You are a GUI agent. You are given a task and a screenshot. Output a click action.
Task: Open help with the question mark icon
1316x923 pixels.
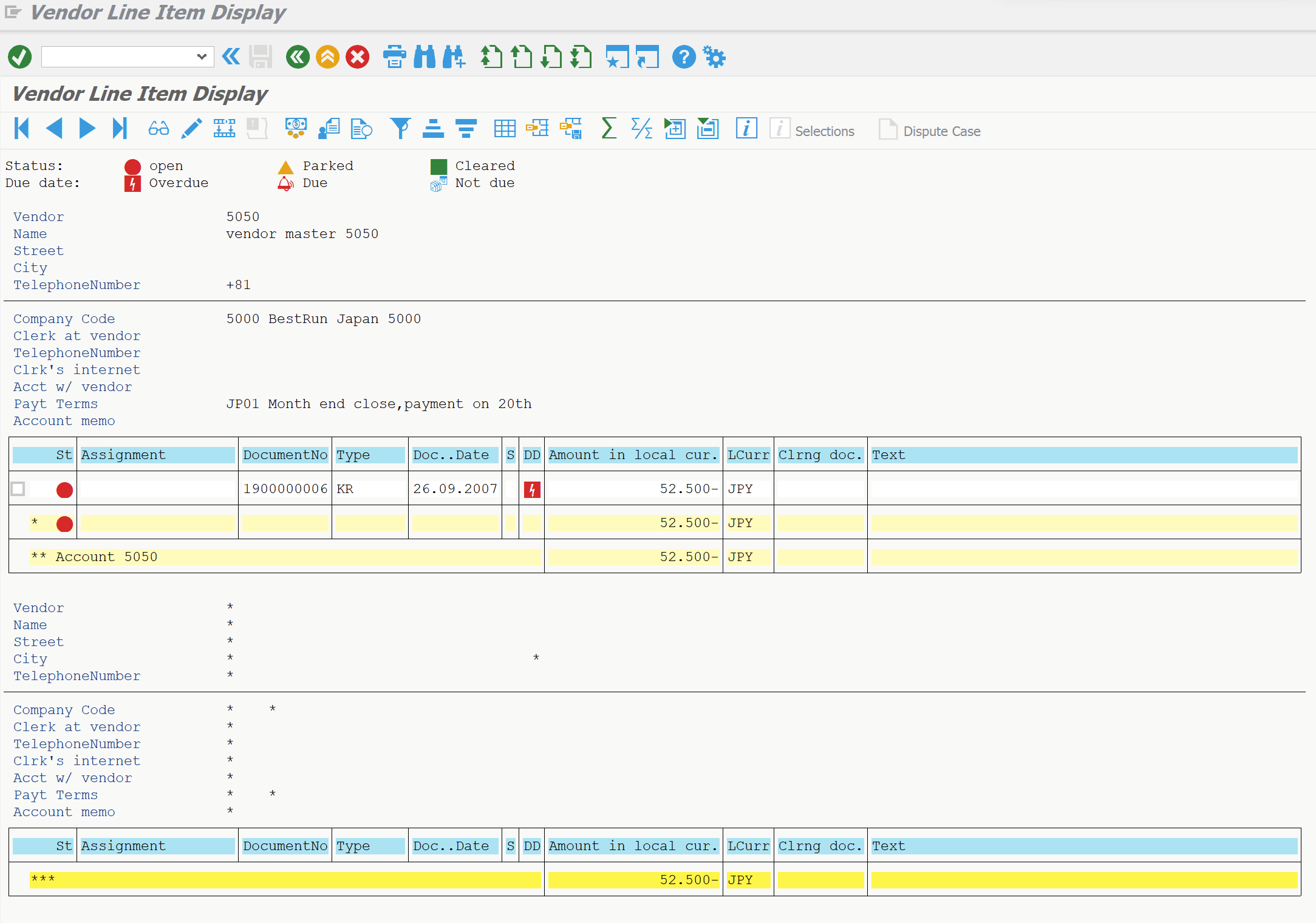click(683, 57)
